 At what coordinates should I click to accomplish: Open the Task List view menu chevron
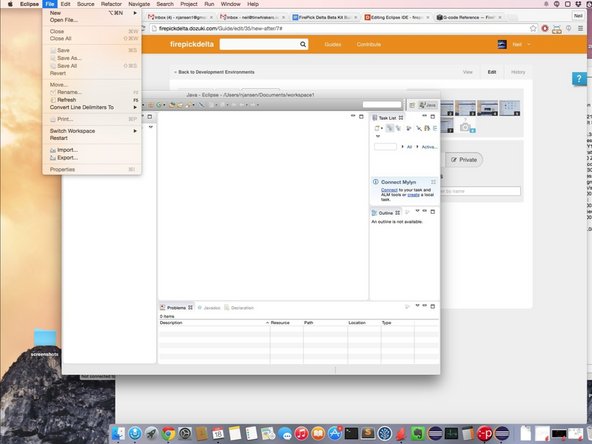[378, 136]
